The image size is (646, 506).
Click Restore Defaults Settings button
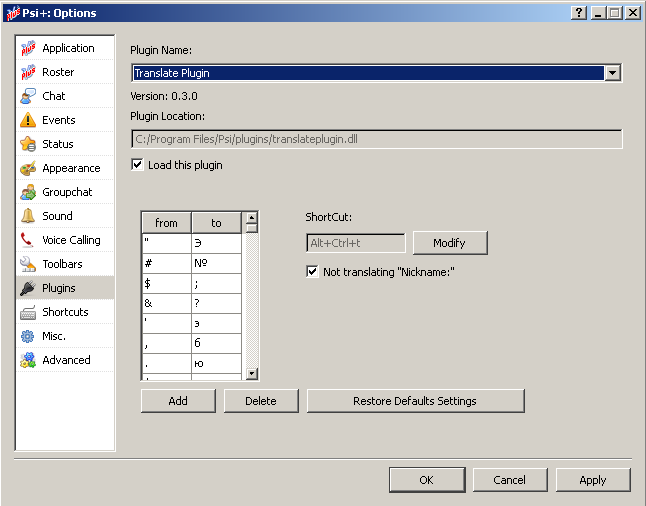click(415, 401)
